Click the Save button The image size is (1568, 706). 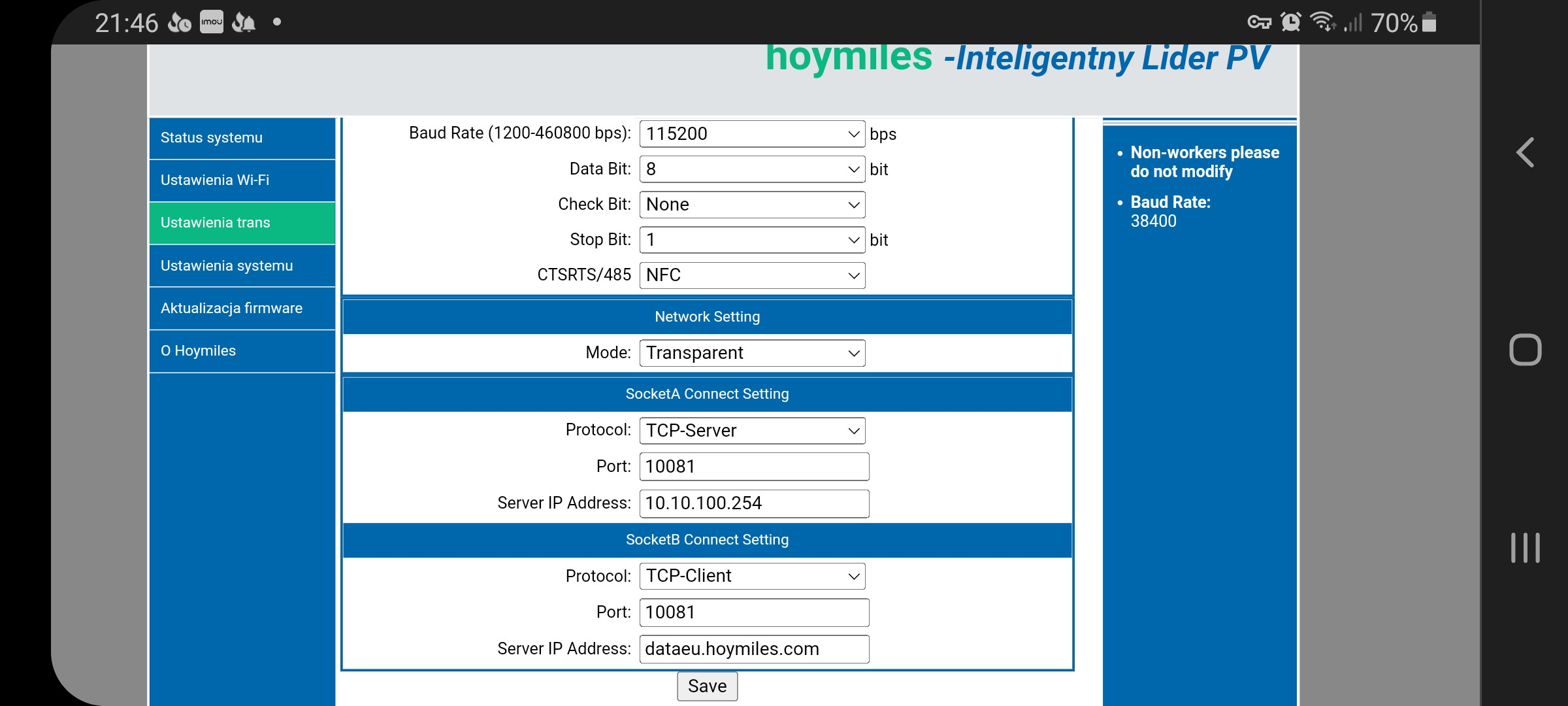click(x=706, y=686)
